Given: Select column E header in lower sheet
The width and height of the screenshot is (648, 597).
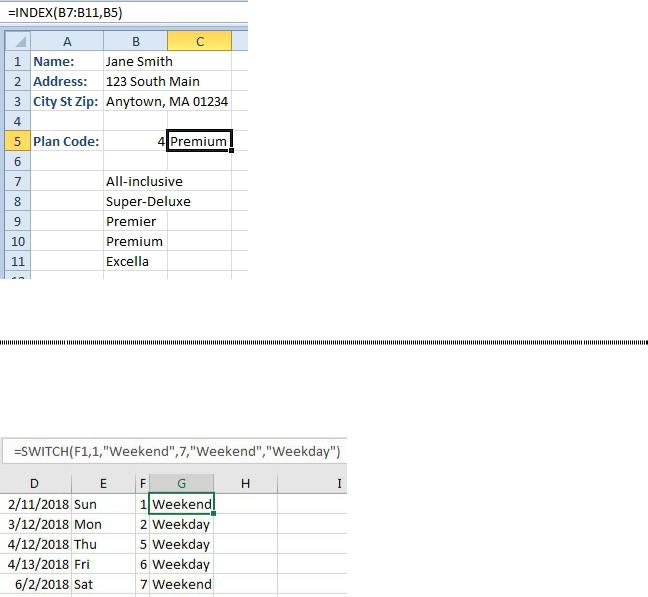Looking at the screenshot, I should click(103, 483).
